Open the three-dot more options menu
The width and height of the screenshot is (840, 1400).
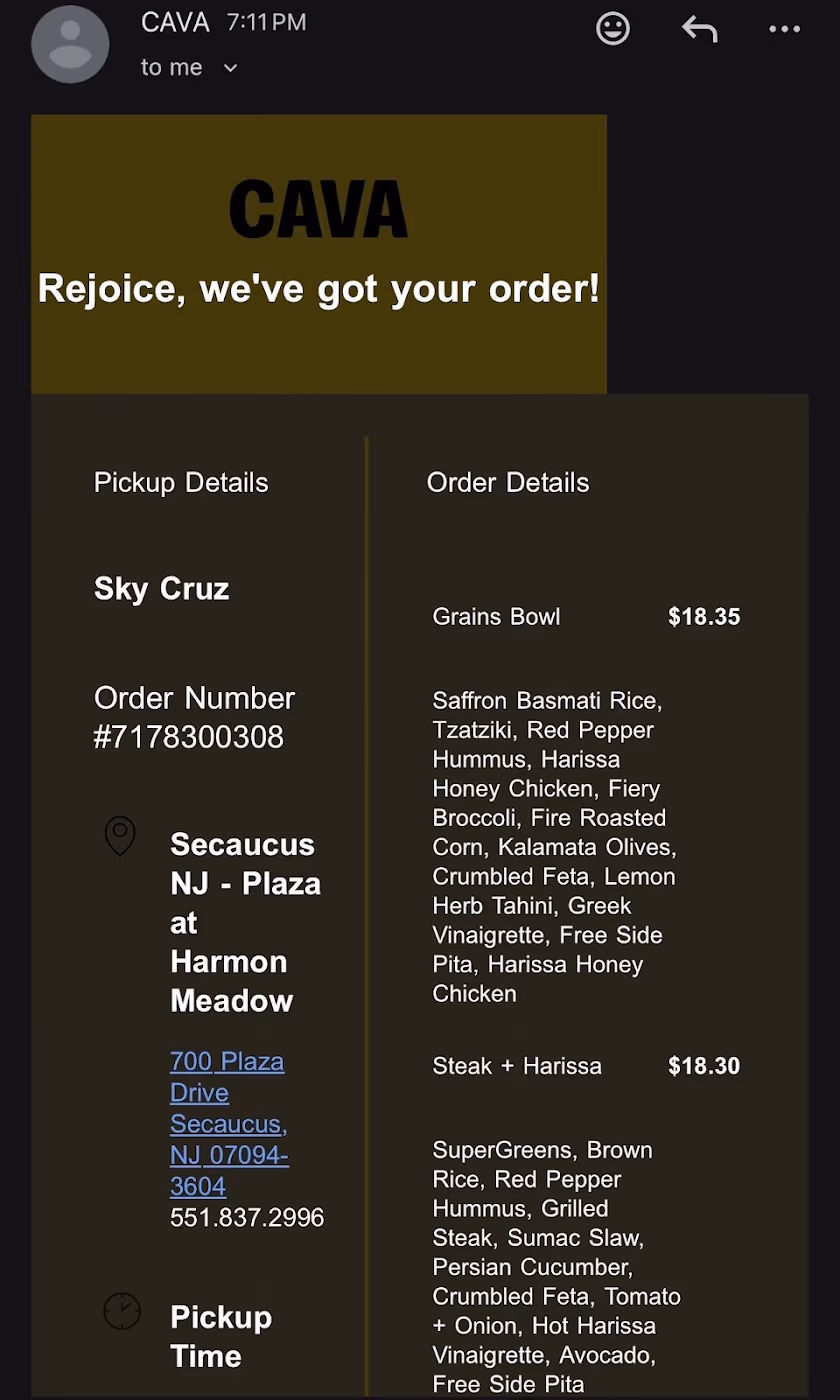[x=785, y=29]
